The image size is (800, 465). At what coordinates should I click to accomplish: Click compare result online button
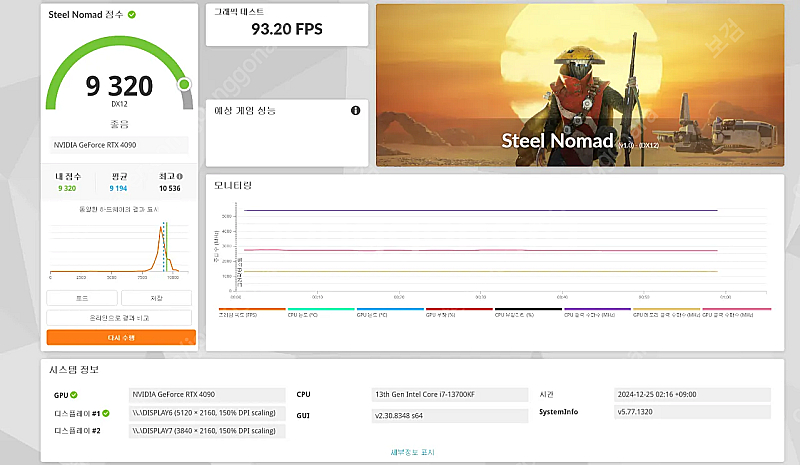tap(119, 318)
